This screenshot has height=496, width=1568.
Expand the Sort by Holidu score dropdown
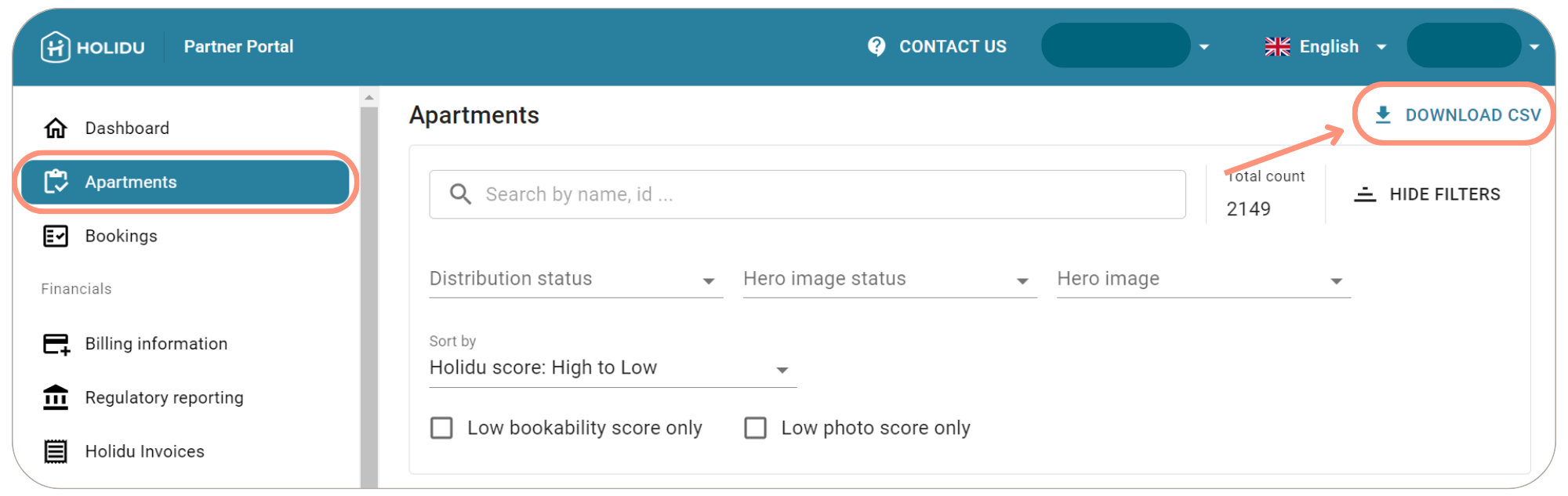tap(612, 368)
